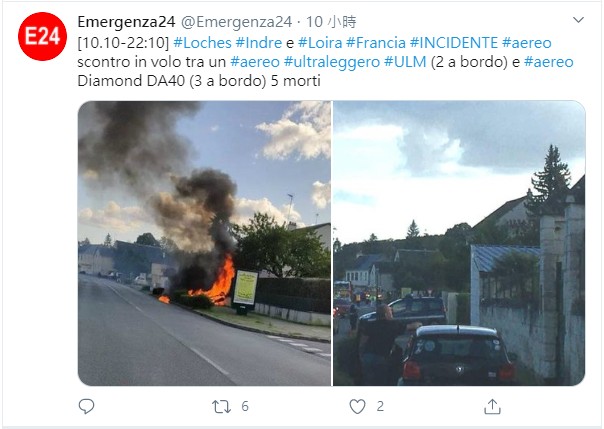Screen dimensions: 604x429
Task: Open the #Loches hashtag
Action: coord(203,42)
